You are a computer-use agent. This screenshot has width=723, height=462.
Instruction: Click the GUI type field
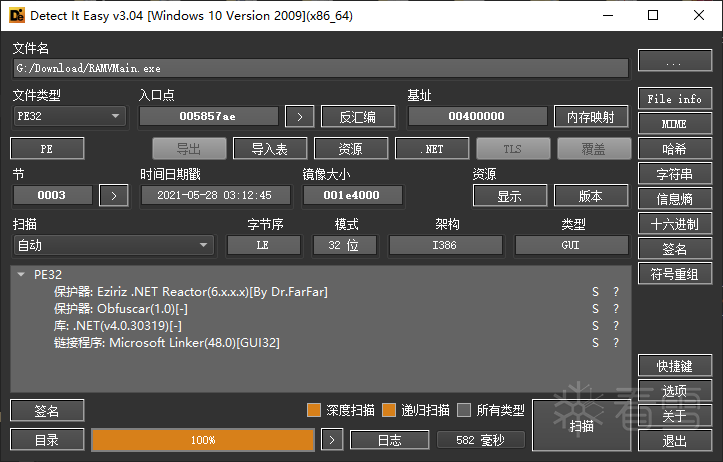click(x=571, y=245)
